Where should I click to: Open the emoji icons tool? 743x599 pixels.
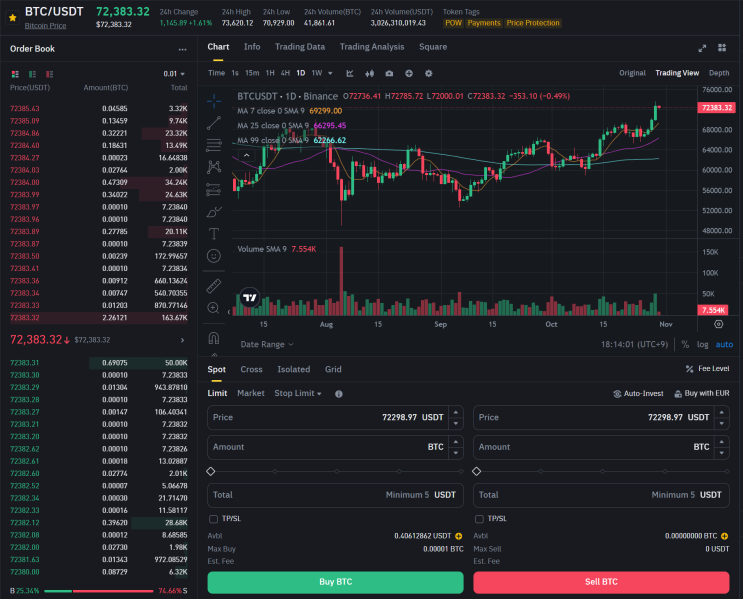214,256
